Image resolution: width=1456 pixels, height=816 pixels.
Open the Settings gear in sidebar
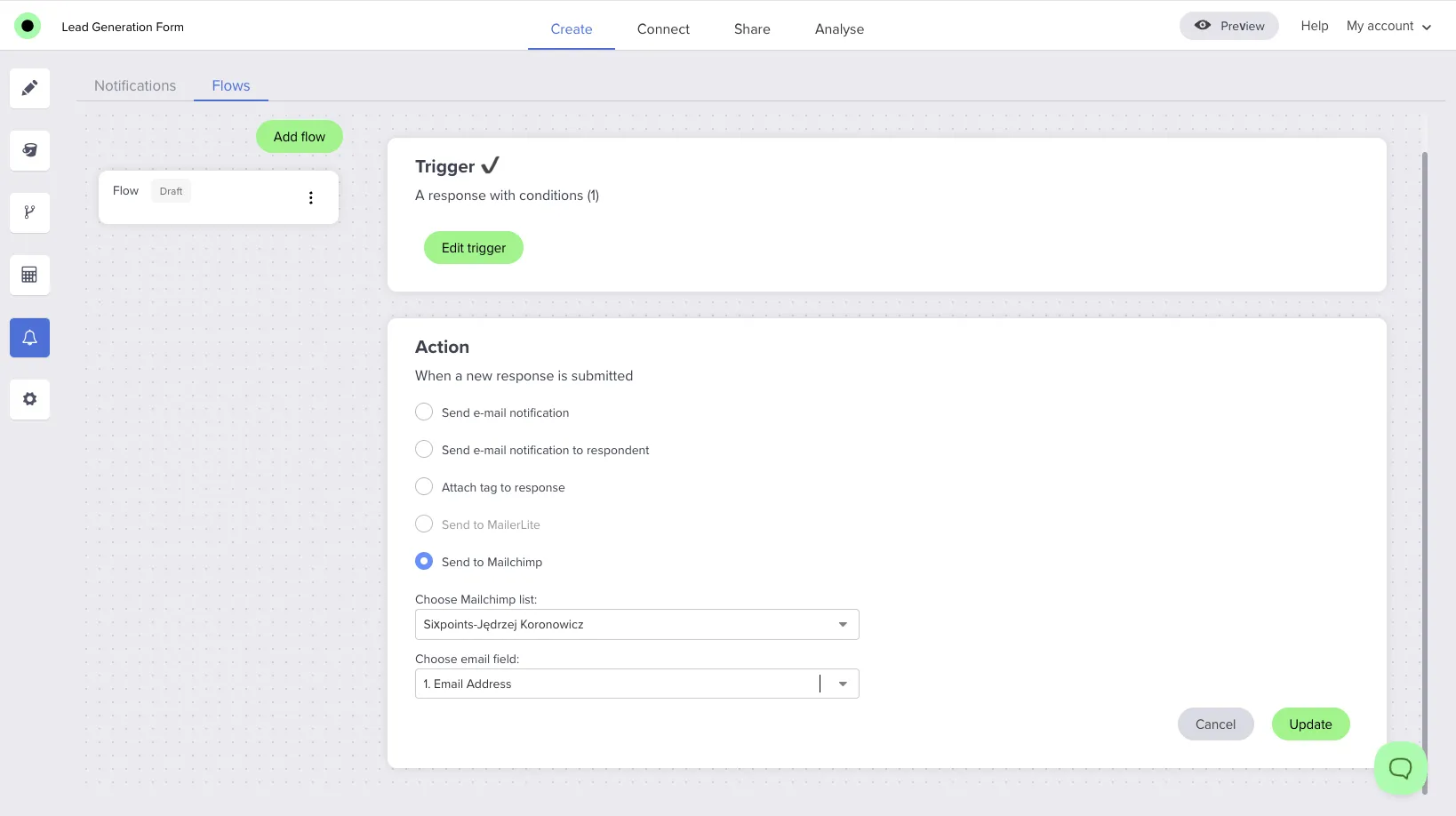(x=29, y=399)
